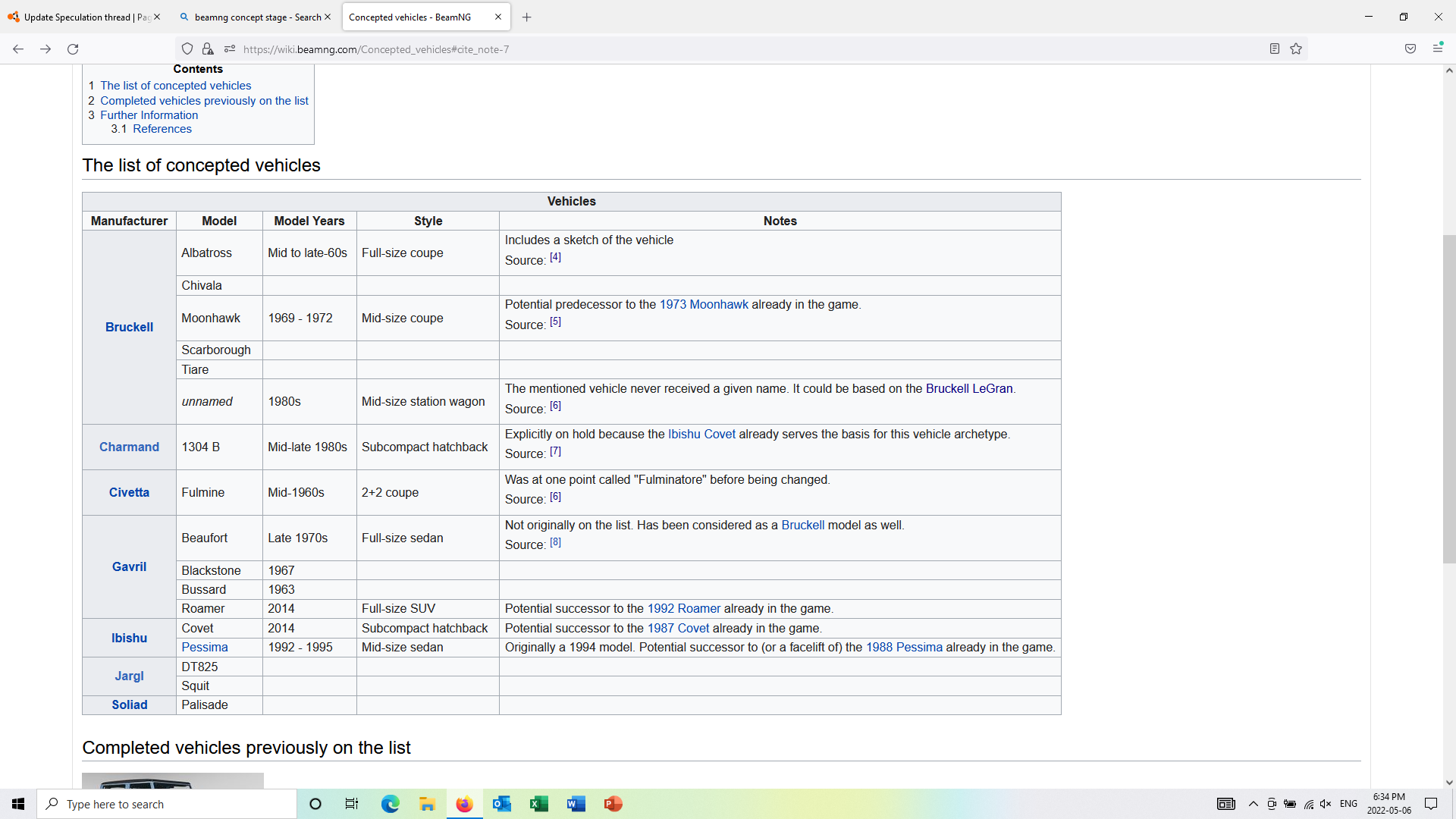Open citation [7] for Charmand 1304 B
This screenshot has width=1456, height=819.
click(555, 451)
